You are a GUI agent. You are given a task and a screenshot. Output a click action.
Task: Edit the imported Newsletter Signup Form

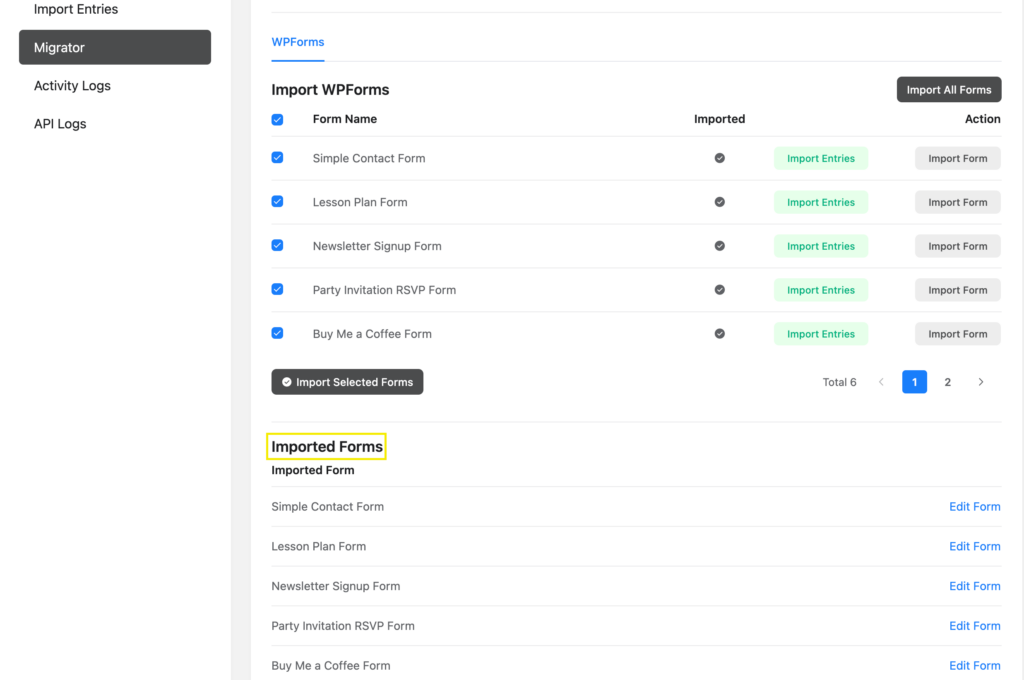(974, 586)
